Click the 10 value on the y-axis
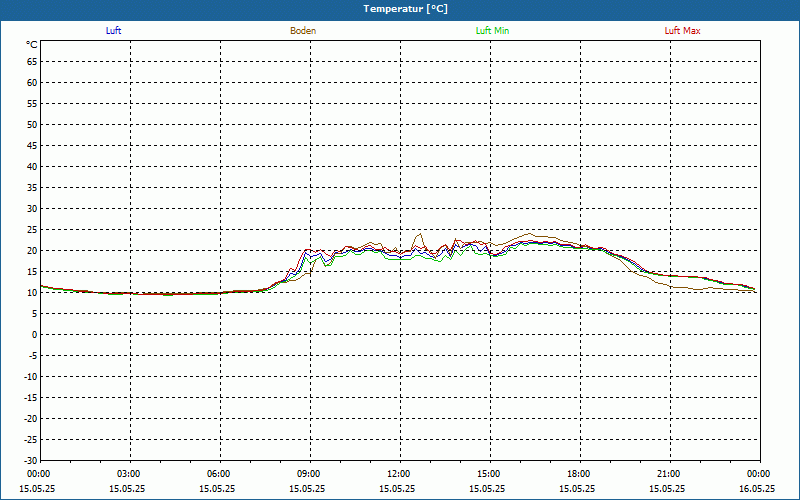This screenshot has width=800, height=500. (32, 293)
